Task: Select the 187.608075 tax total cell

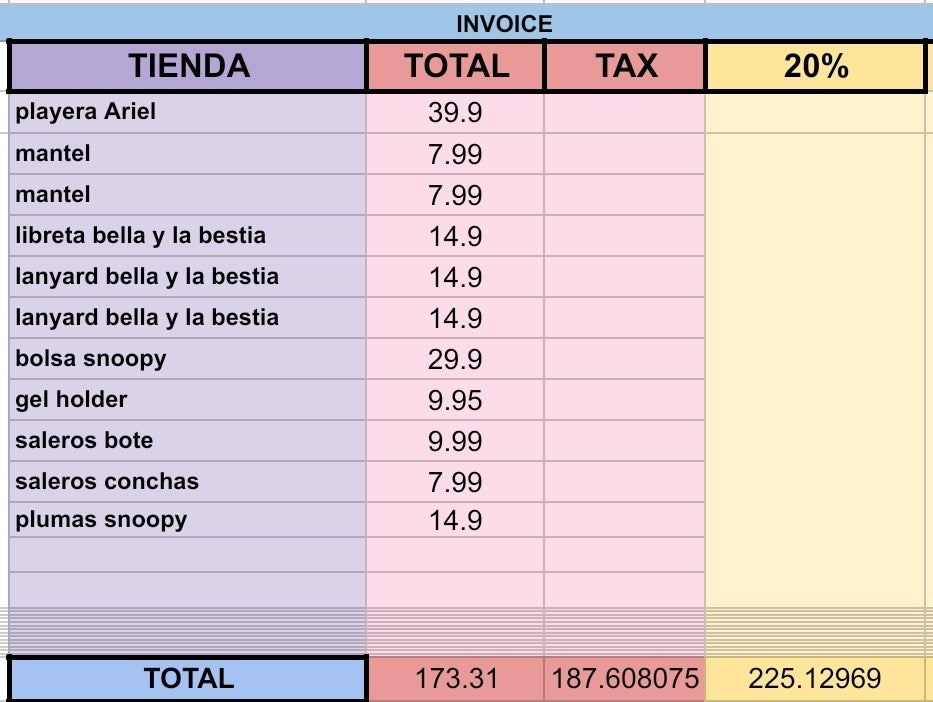Action: pyautogui.click(x=626, y=678)
